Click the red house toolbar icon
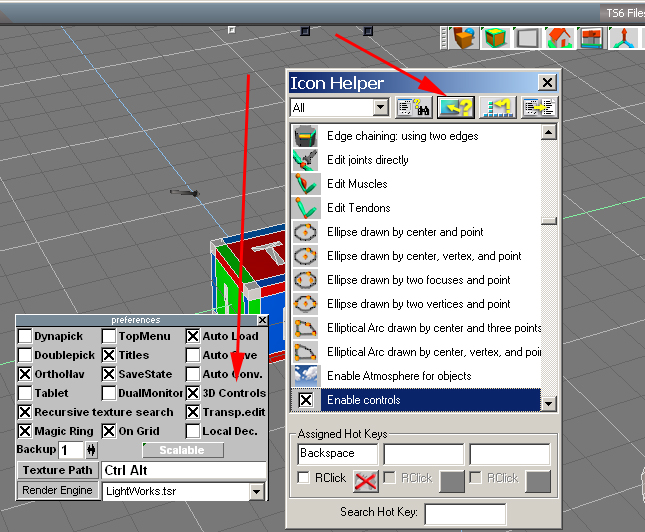This screenshot has width=645, height=532. point(559,38)
